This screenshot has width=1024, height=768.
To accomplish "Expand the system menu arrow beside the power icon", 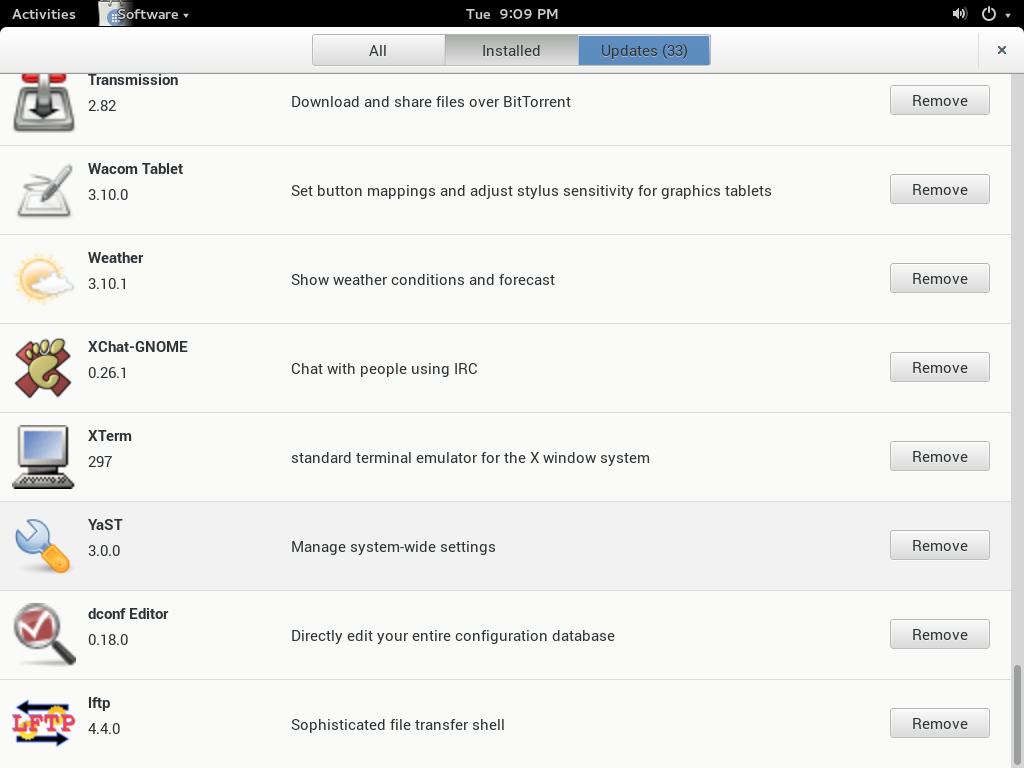I will 1008,15.
